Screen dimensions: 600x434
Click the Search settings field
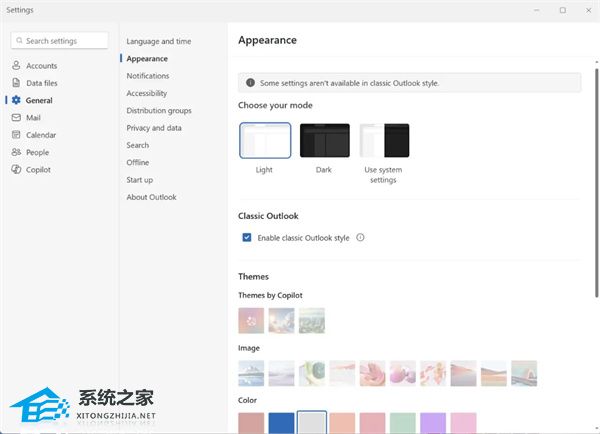point(60,41)
